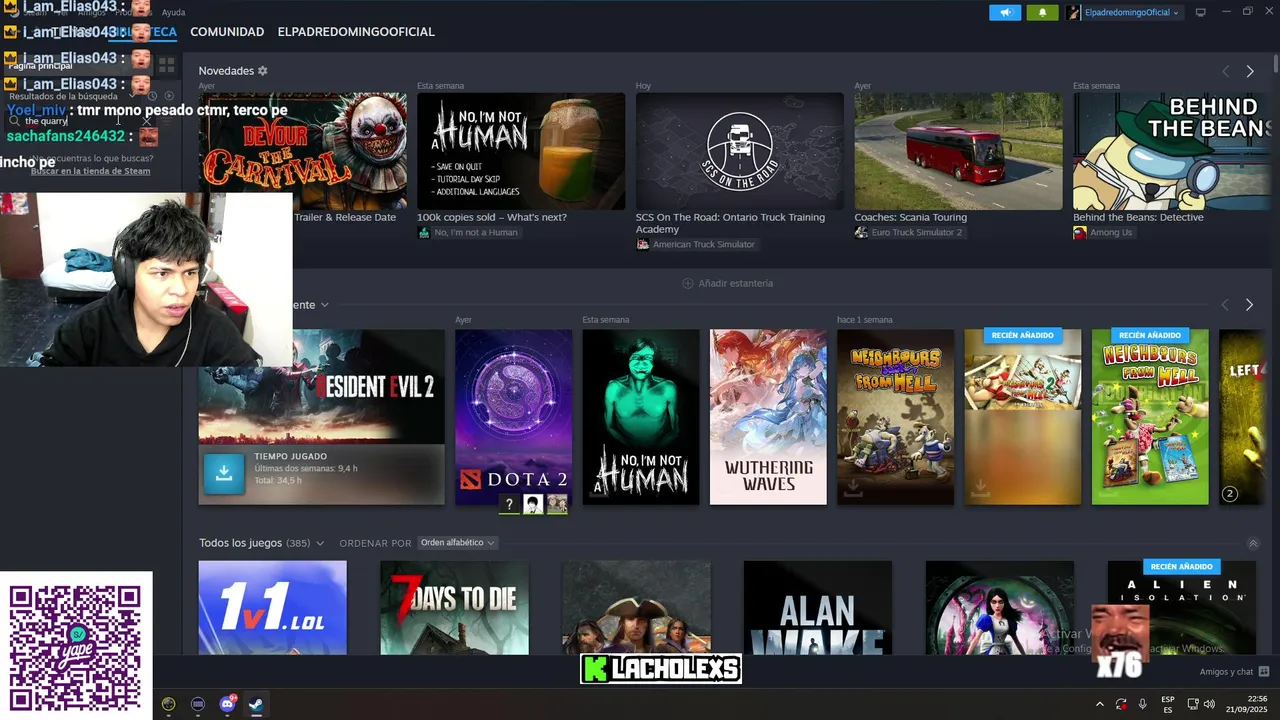Open the Ayuda menu

click(173, 12)
